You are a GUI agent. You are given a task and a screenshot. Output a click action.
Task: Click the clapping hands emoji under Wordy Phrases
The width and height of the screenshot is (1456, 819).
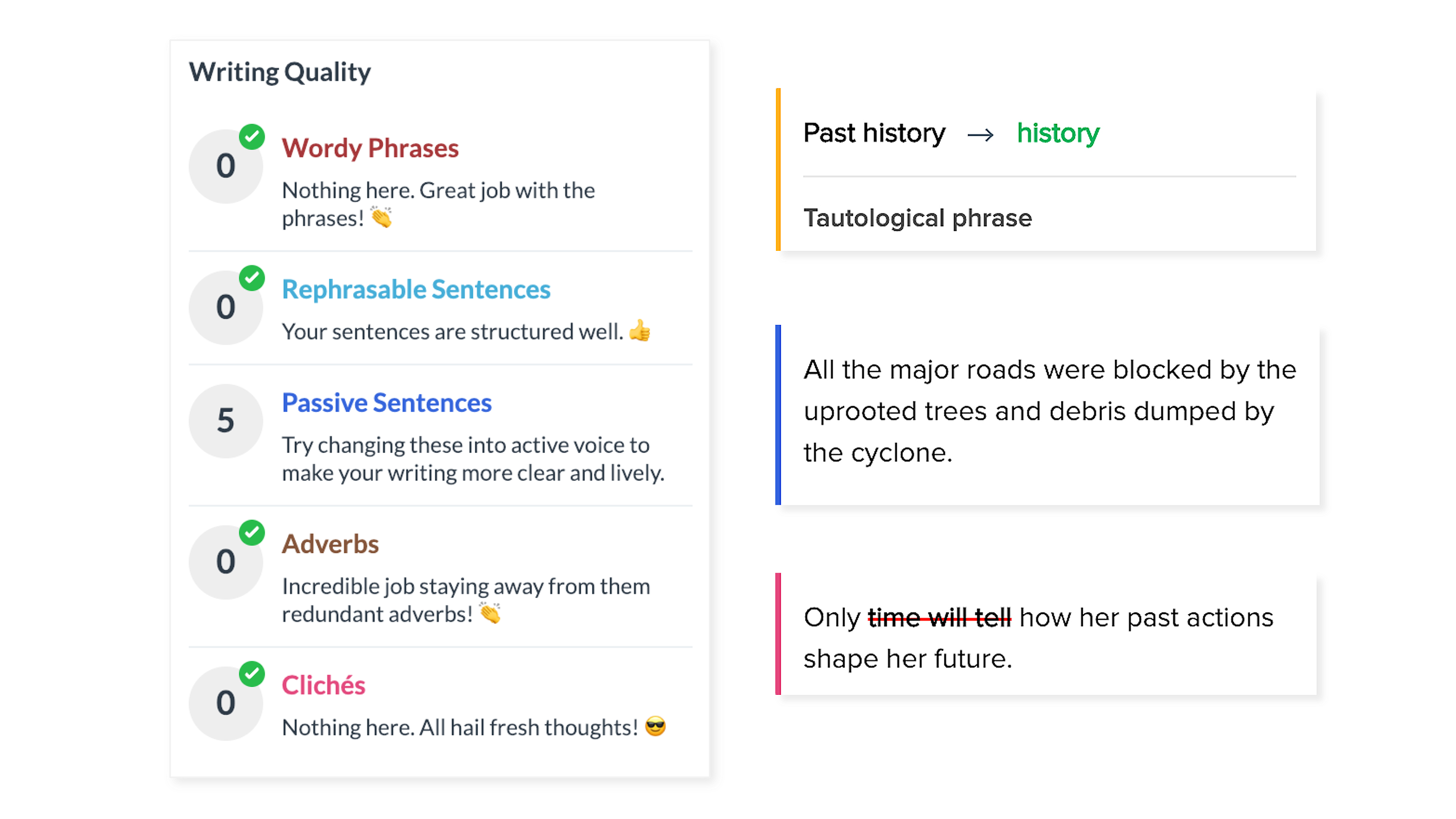382,217
